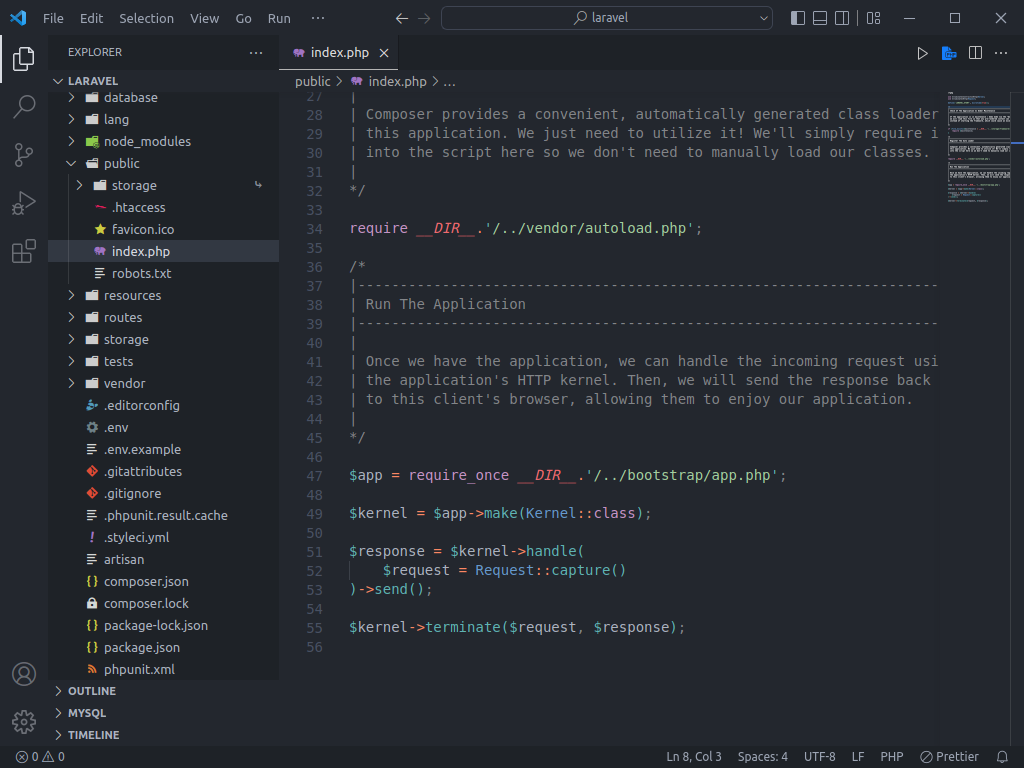
Task: Open the File menu
Action: [x=54, y=18]
